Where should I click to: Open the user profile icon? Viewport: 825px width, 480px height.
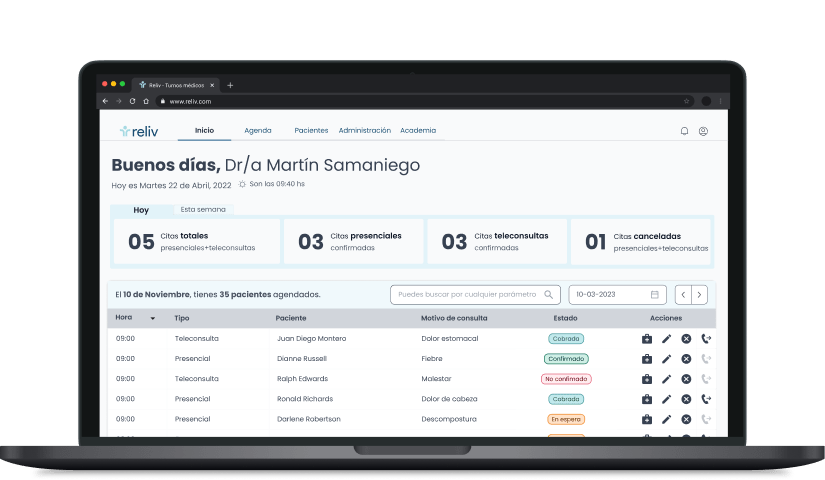point(703,131)
